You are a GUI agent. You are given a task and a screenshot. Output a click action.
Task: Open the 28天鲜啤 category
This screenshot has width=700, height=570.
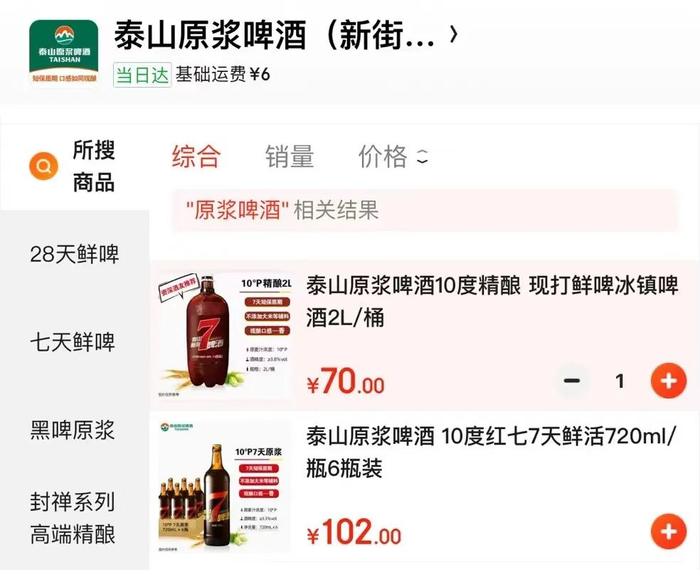tap(75, 254)
